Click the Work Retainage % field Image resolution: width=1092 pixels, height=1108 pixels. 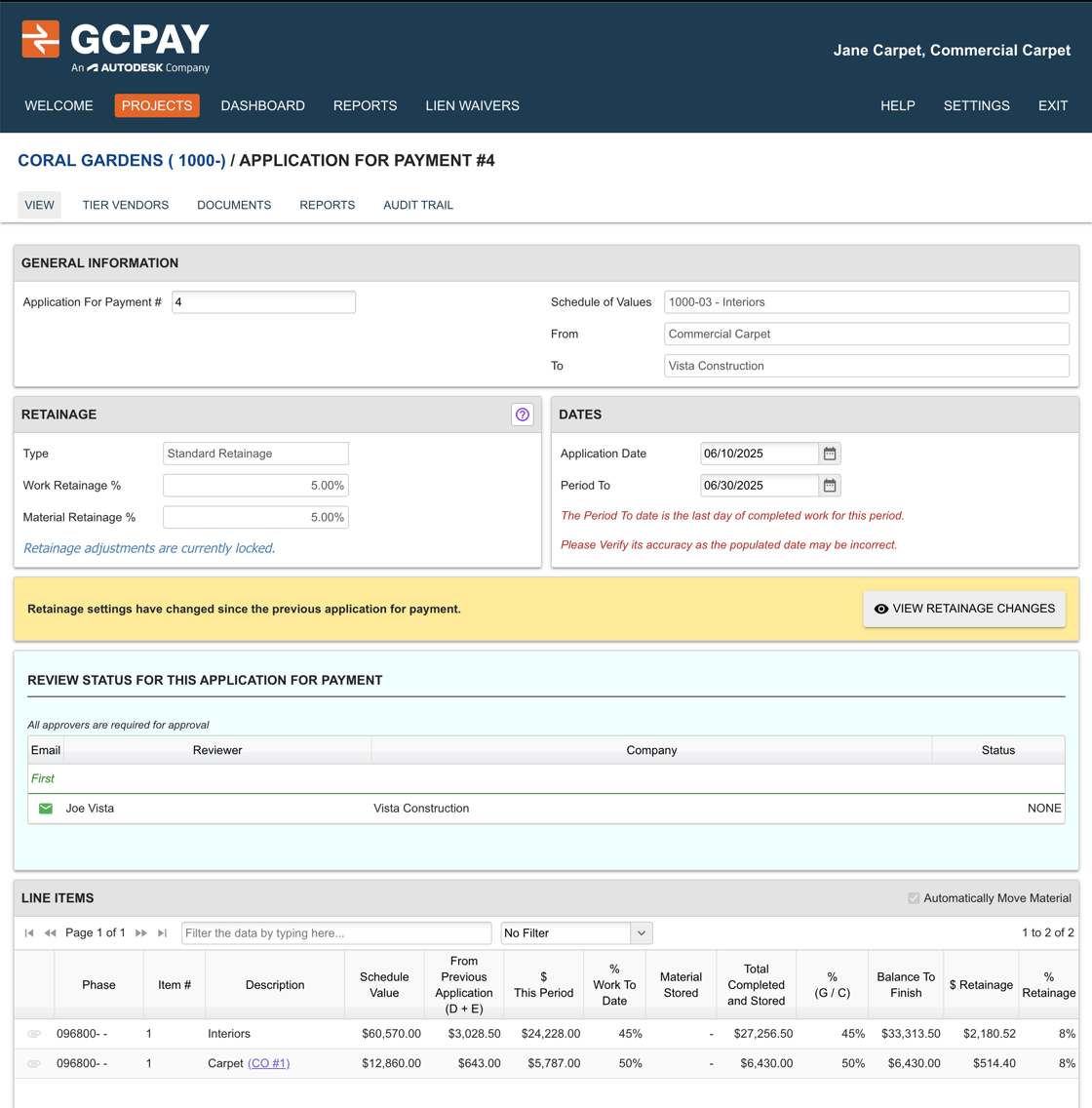(x=255, y=486)
